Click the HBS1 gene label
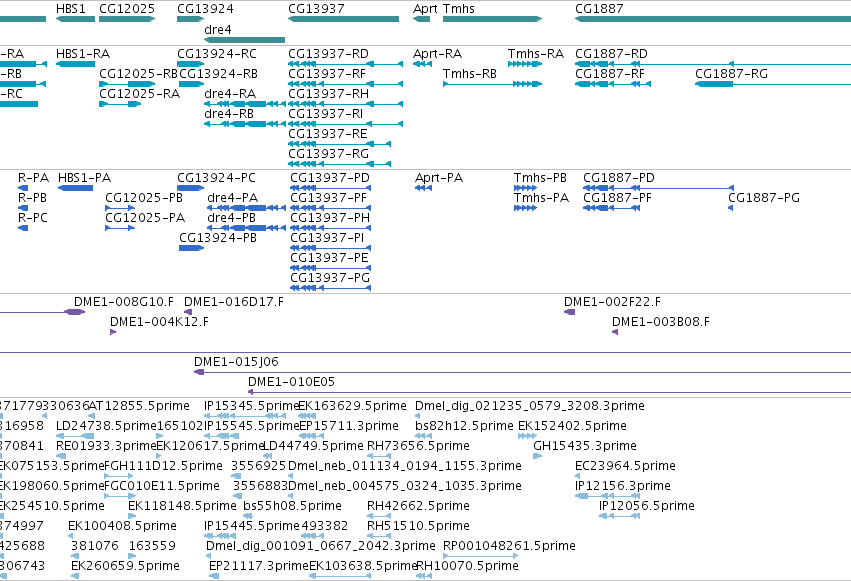 pyautogui.click(x=71, y=9)
